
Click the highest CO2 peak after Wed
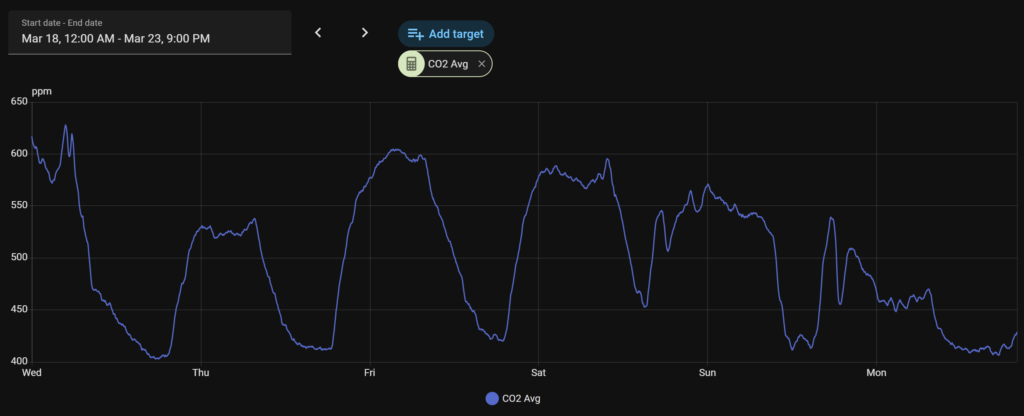coord(66,126)
